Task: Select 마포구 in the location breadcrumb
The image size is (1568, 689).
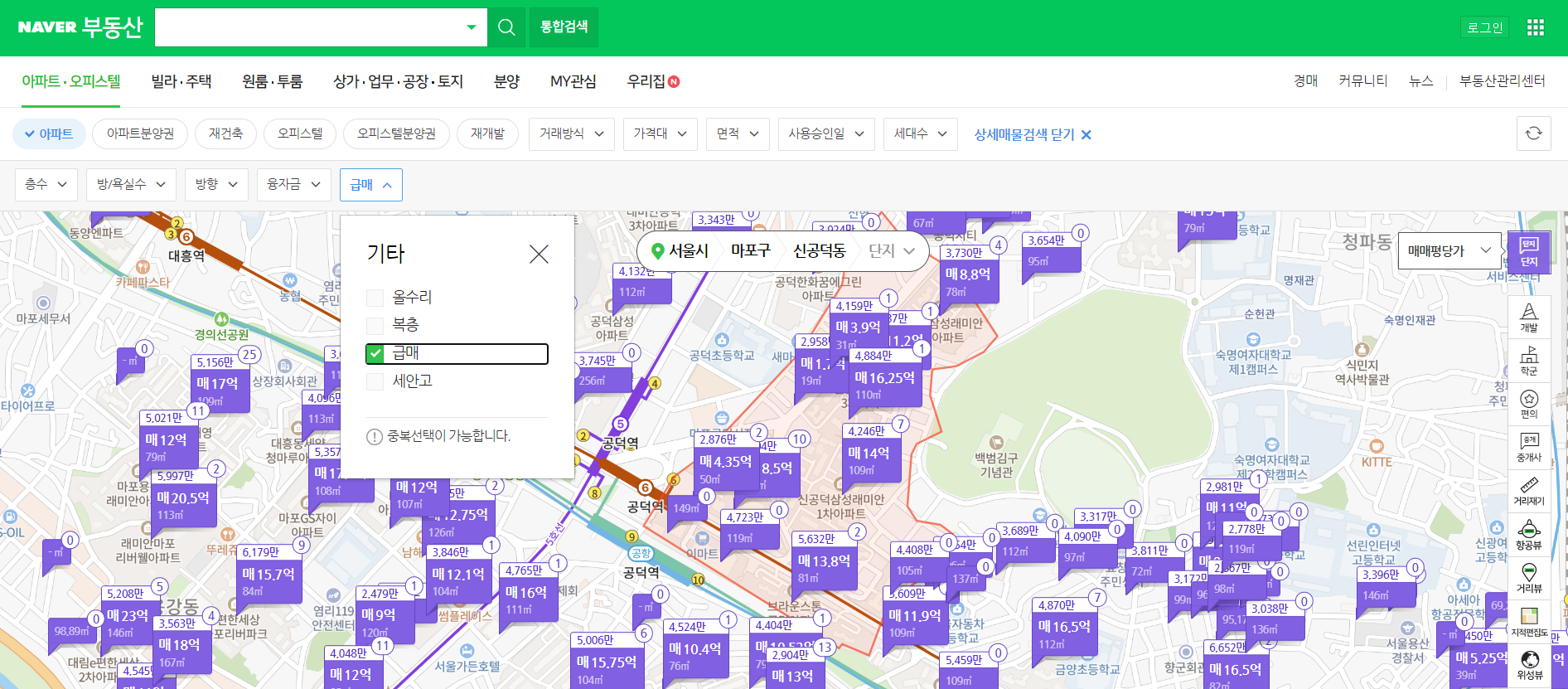Action: (x=751, y=250)
